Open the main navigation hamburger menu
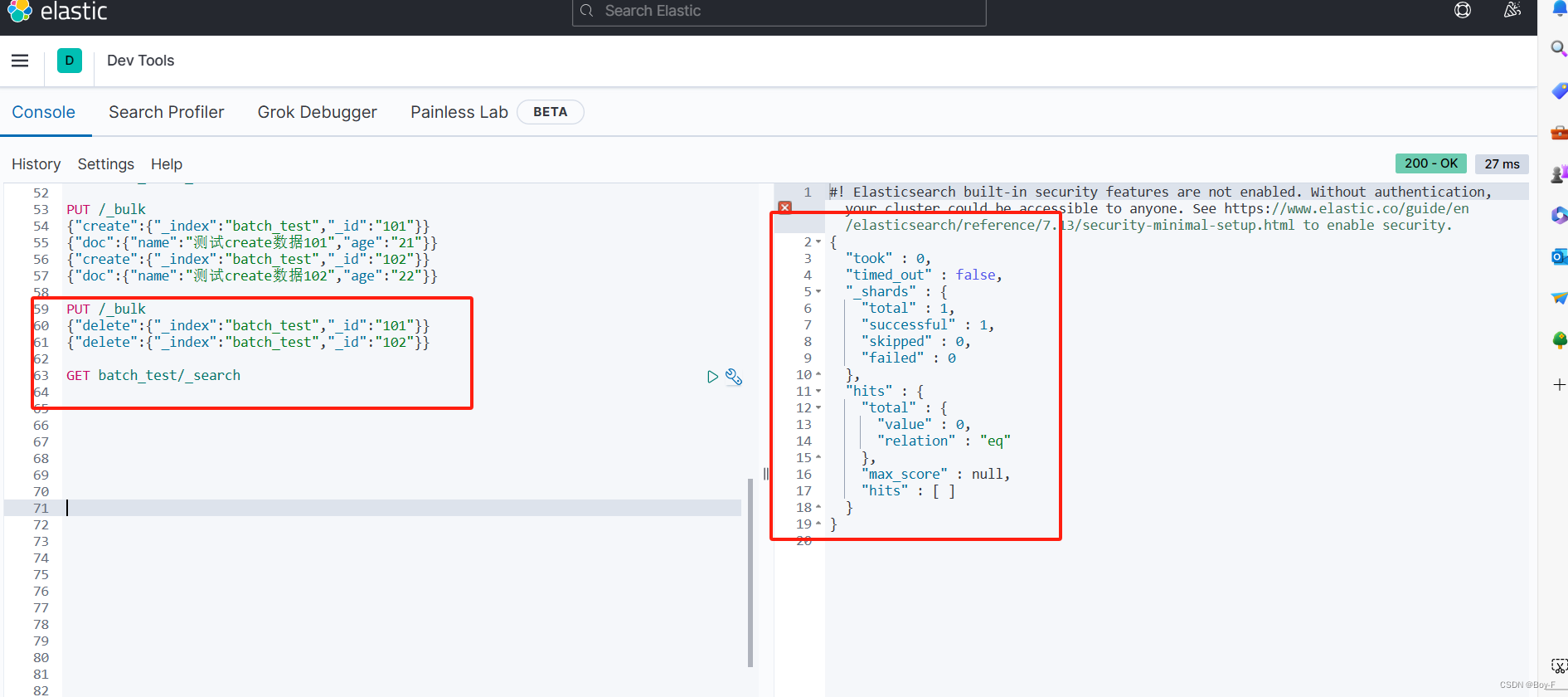Screen dimensions: 1568x697 tap(20, 61)
